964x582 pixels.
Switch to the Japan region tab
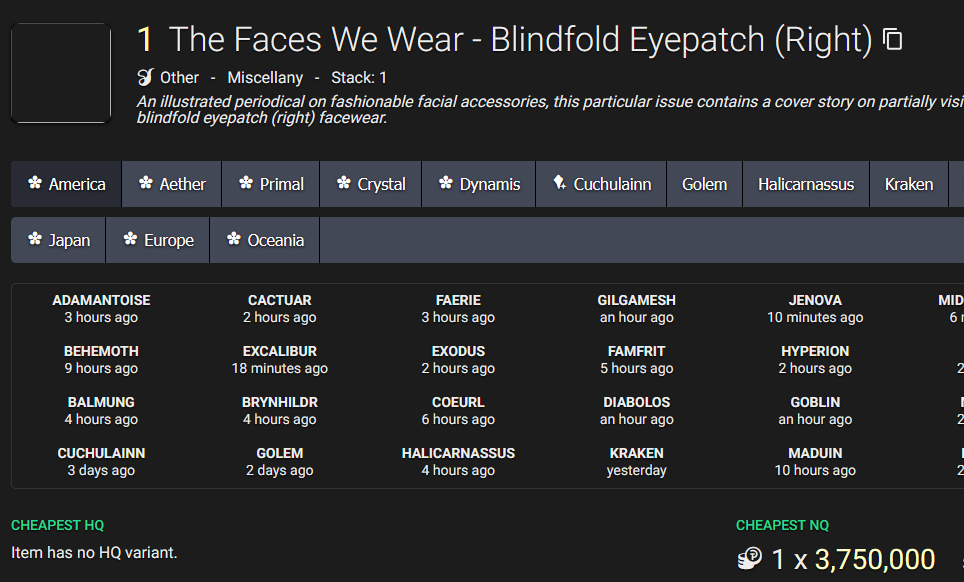pos(58,240)
